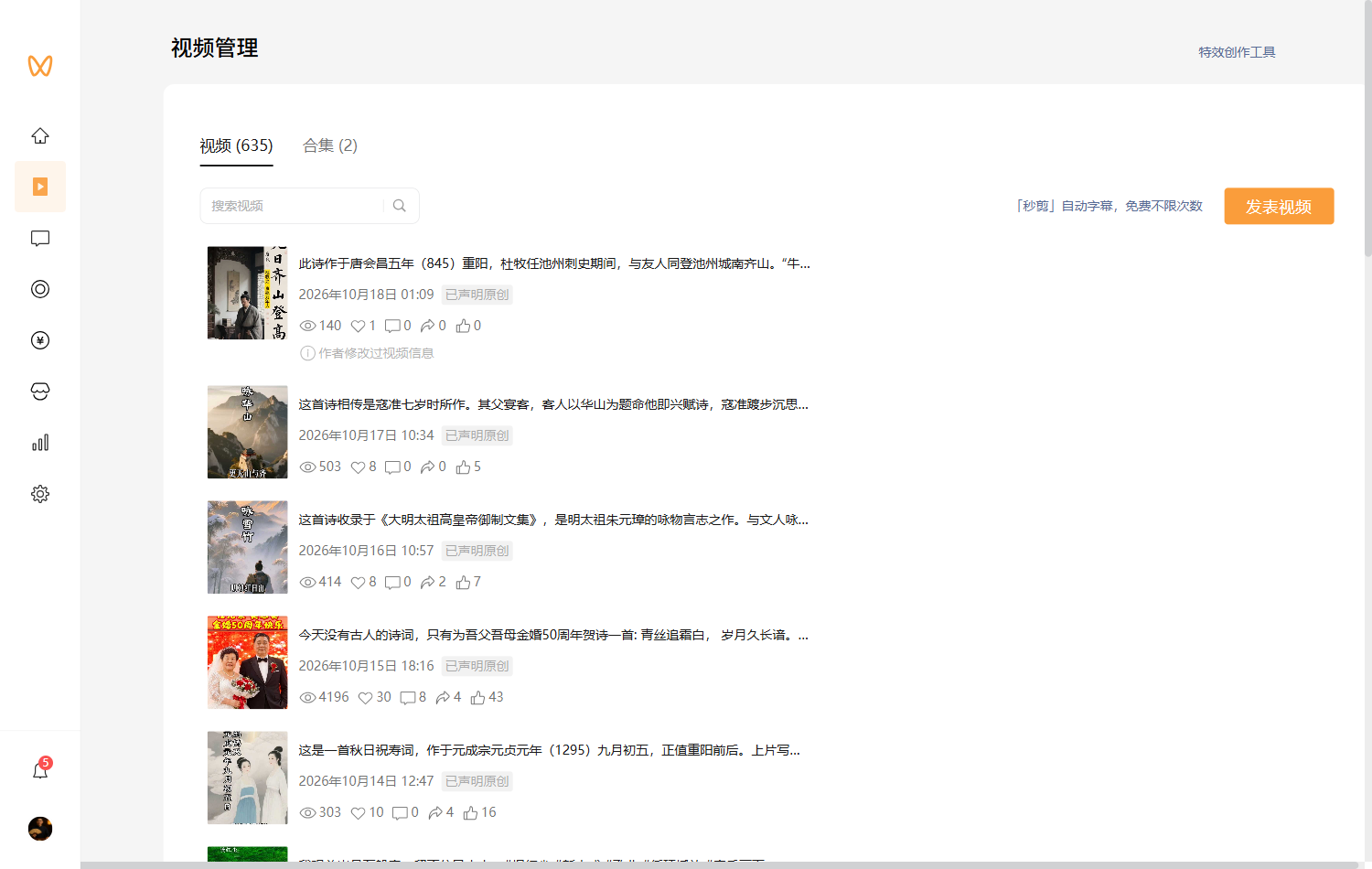
Task: Click thumbs-up icon on the 503-view video
Action: click(464, 467)
